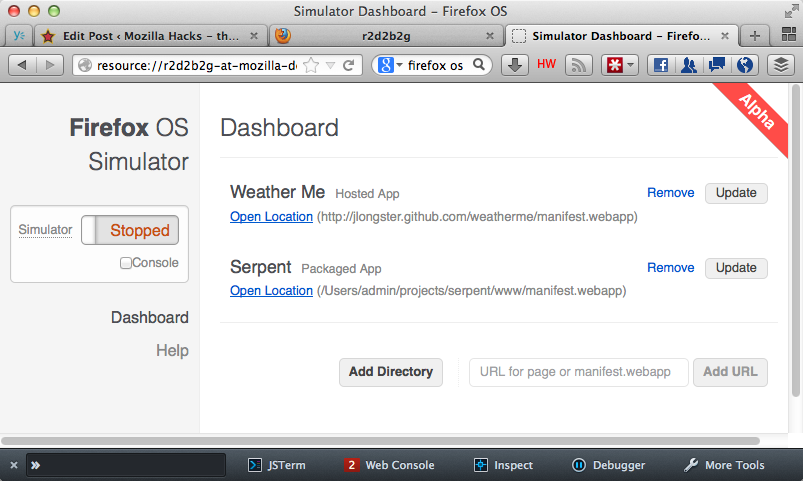Click the red asterisk toolbar icon
803x481 pixels.
615,65
